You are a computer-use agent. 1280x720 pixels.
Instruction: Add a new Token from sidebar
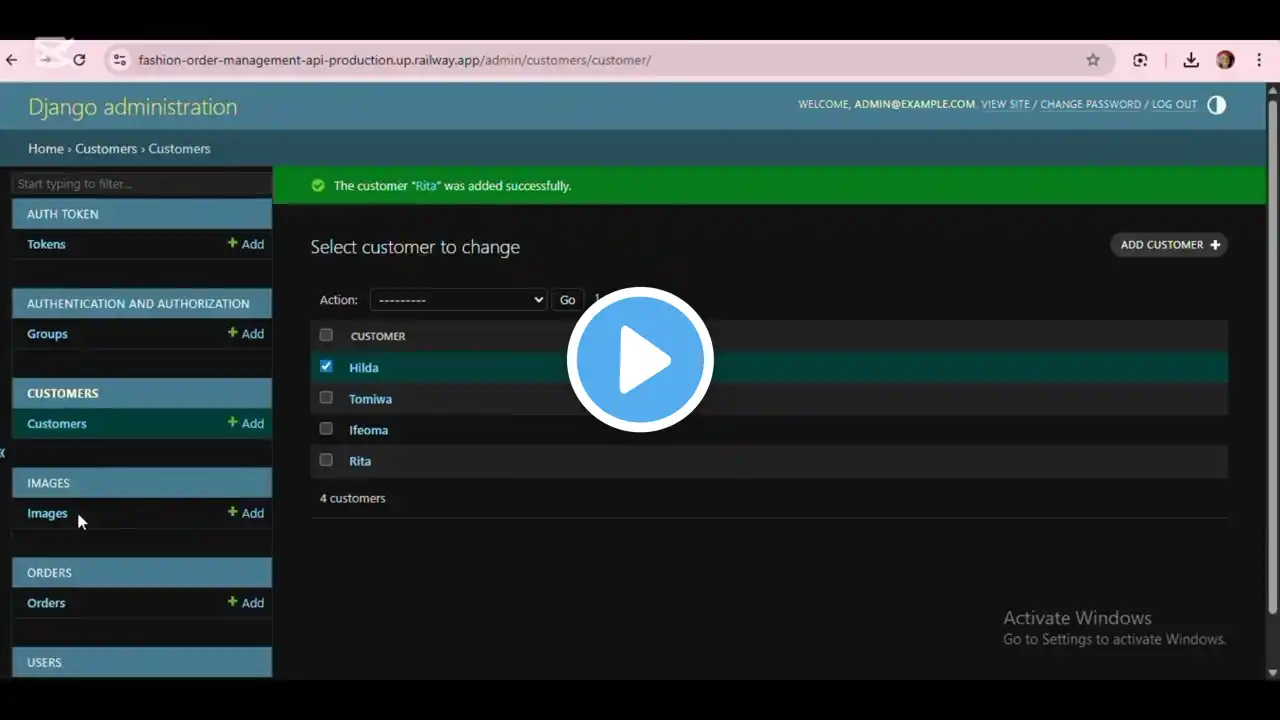(x=246, y=244)
